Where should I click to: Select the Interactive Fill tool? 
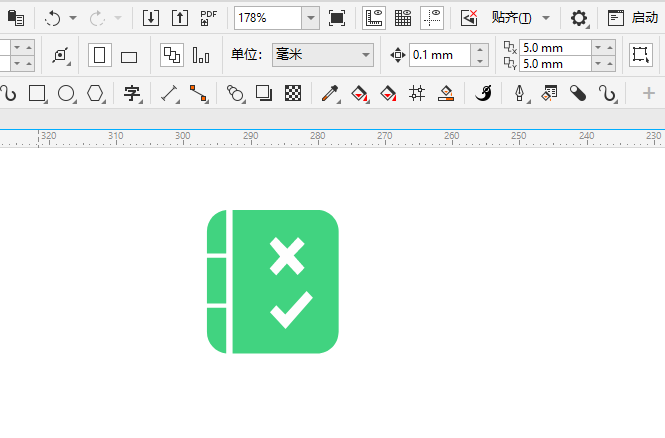(x=360, y=93)
